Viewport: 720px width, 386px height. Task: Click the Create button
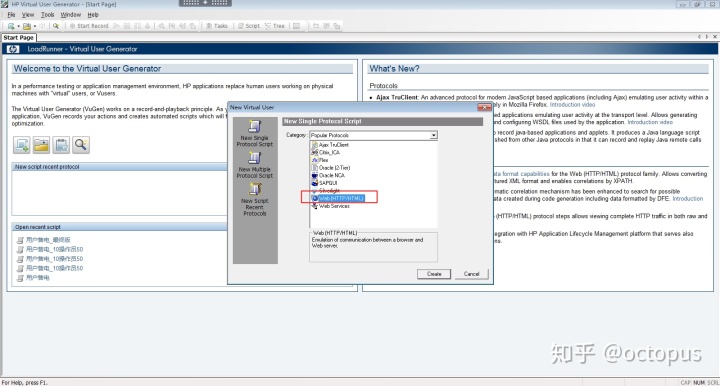pyautogui.click(x=434, y=274)
